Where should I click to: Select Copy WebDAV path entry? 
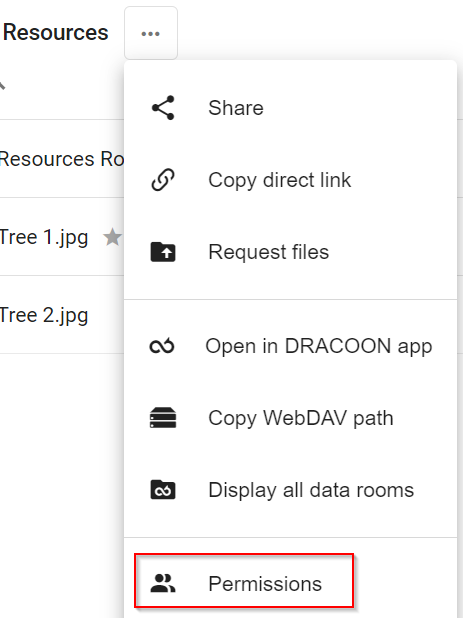tap(290, 418)
